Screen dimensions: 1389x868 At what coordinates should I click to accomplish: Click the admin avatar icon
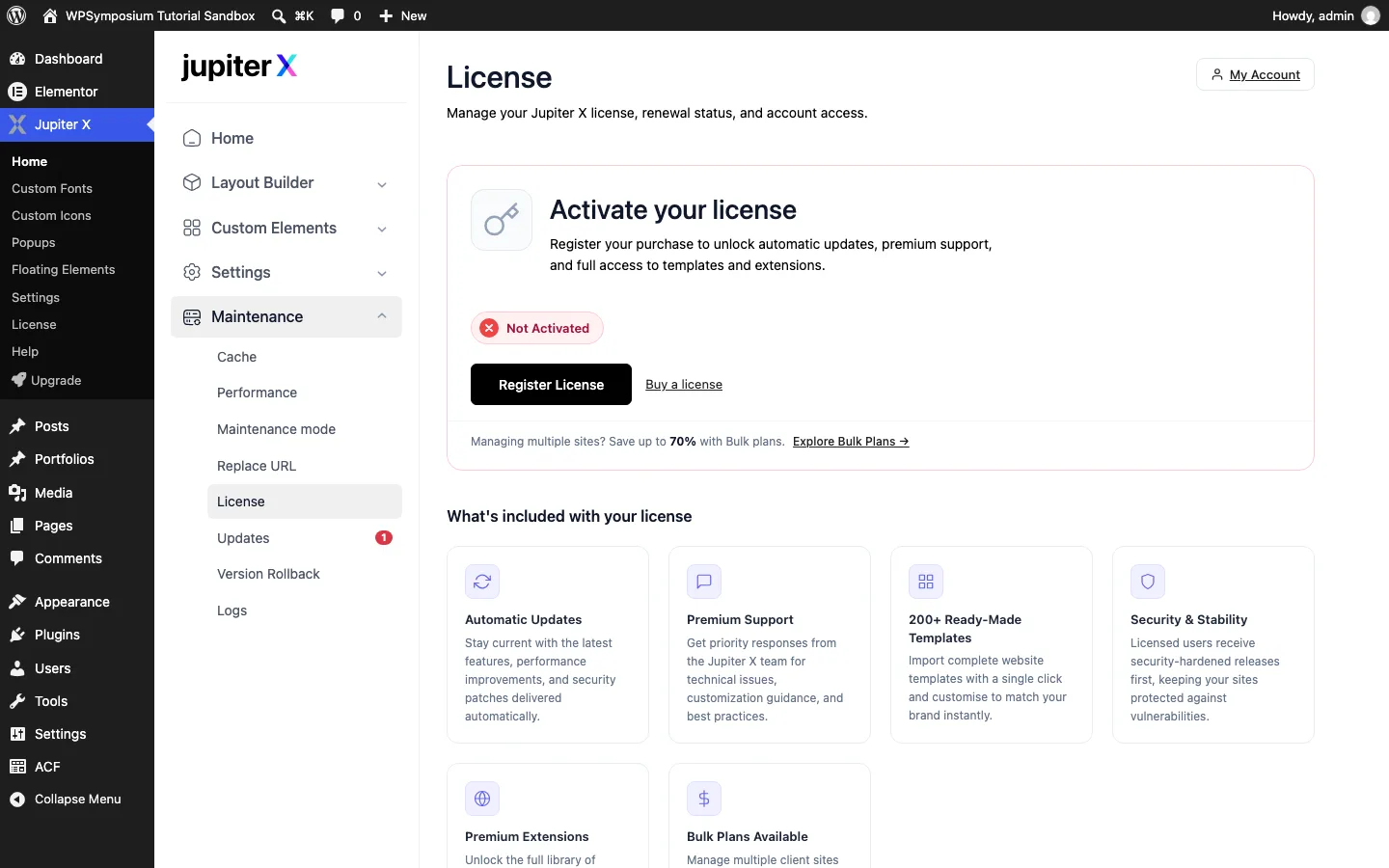[x=1371, y=15]
